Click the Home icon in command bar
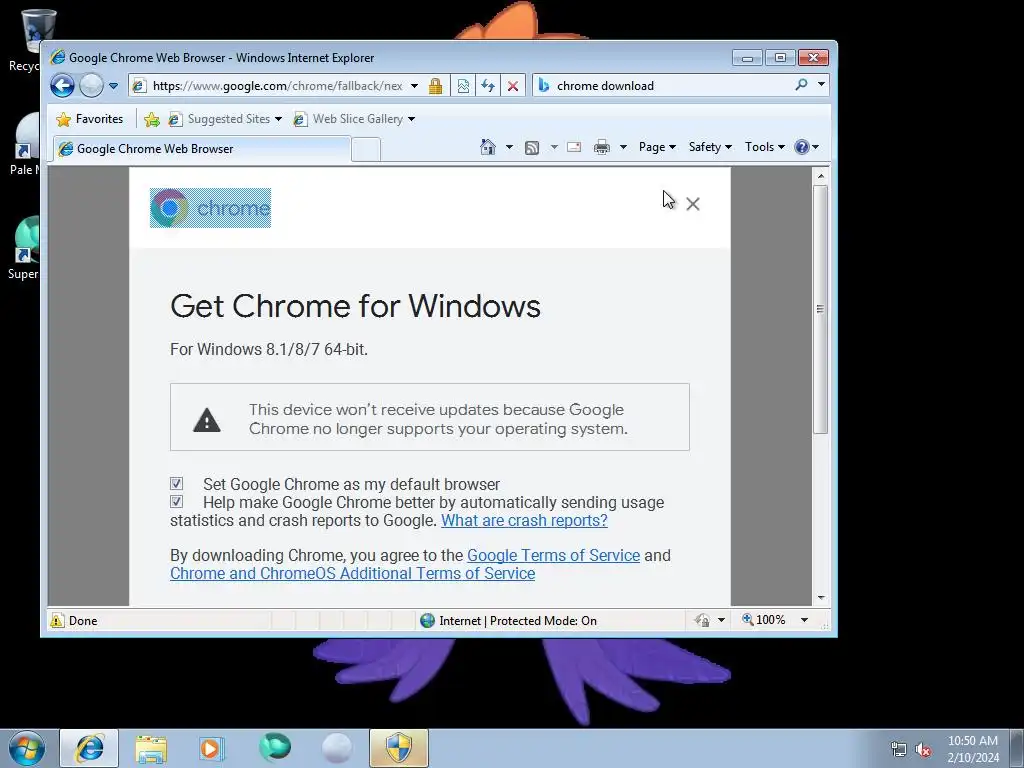This screenshot has width=1024, height=768. pyautogui.click(x=488, y=147)
